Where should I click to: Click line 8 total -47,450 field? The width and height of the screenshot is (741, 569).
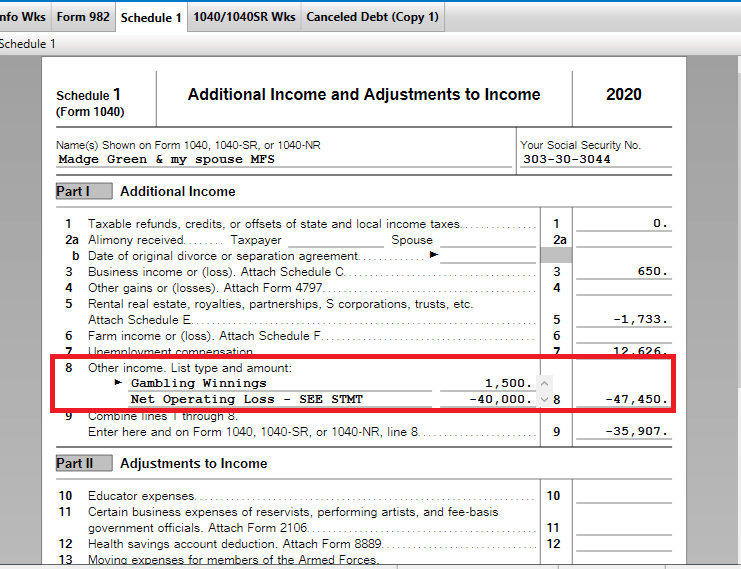tap(623, 399)
